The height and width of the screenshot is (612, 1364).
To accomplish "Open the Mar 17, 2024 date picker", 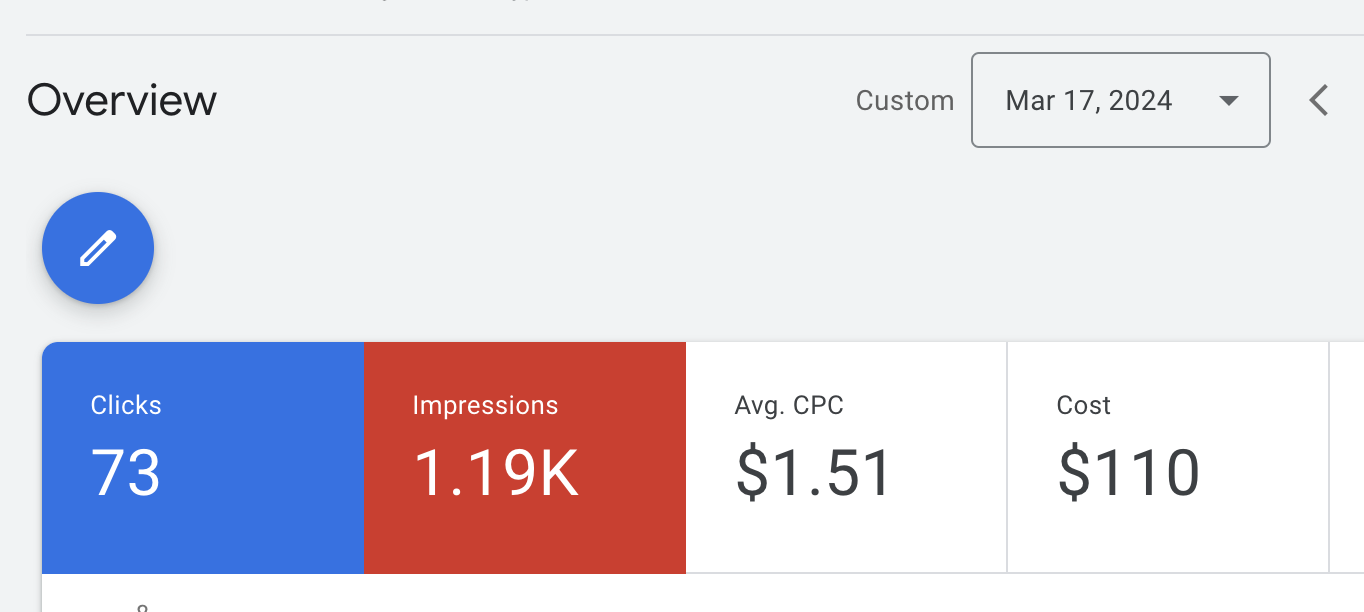I will tap(1089, 100).
